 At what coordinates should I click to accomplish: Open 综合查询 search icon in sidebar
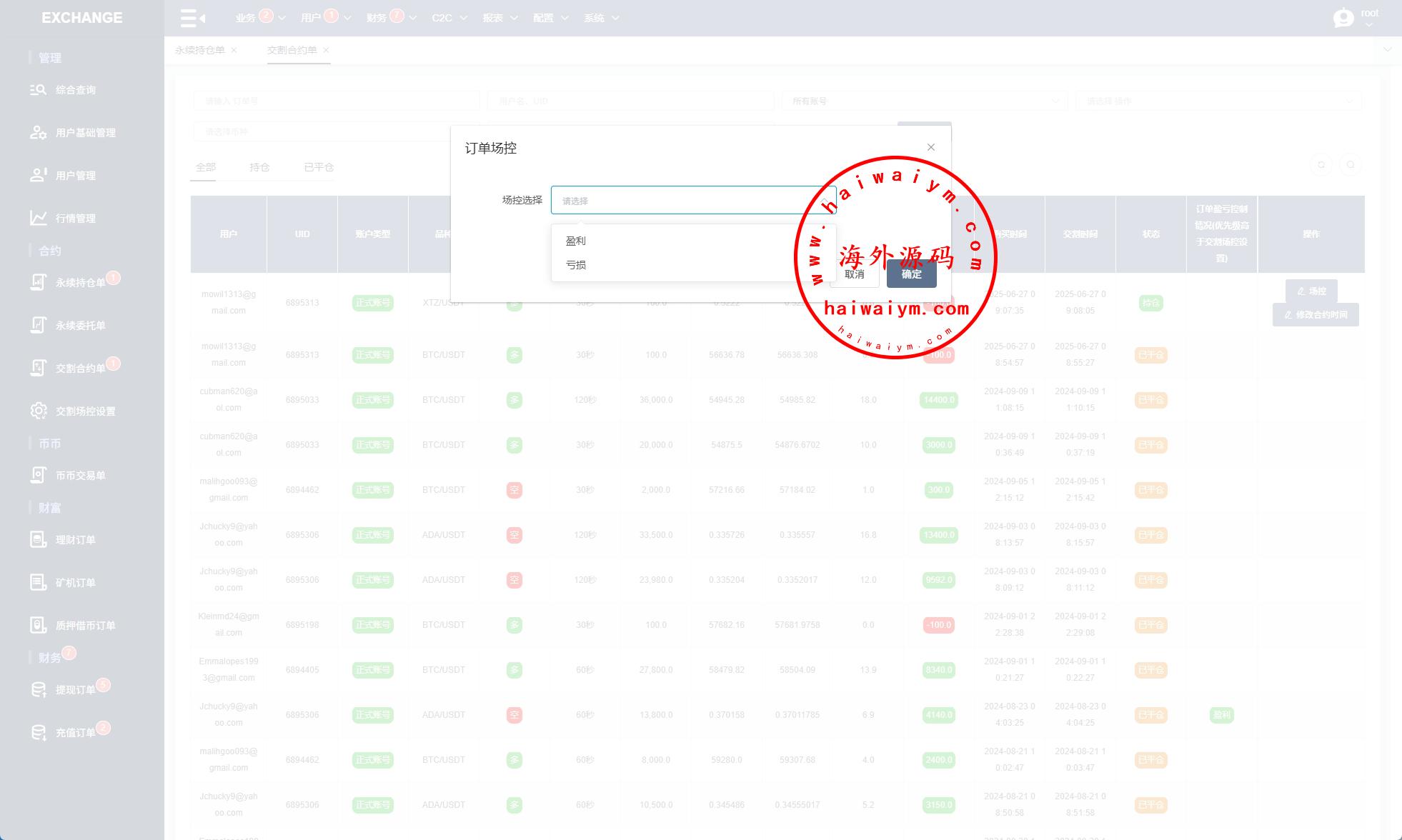[x=38, y=90]
